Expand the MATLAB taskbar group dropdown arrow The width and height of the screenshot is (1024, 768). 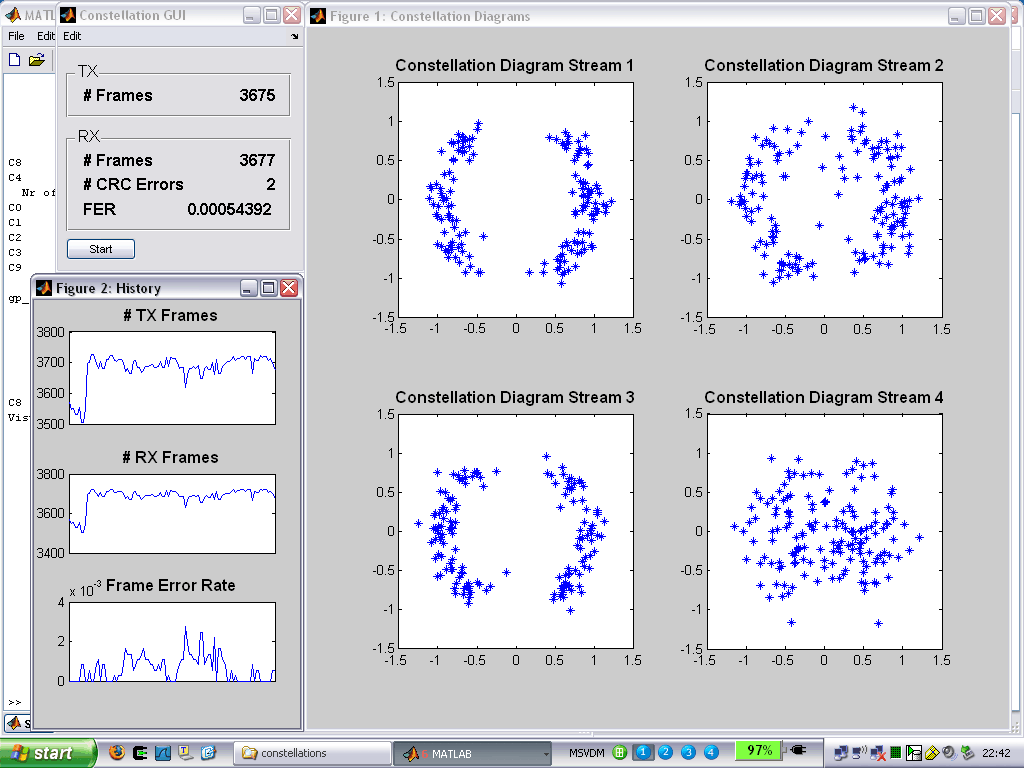(545, 753)
